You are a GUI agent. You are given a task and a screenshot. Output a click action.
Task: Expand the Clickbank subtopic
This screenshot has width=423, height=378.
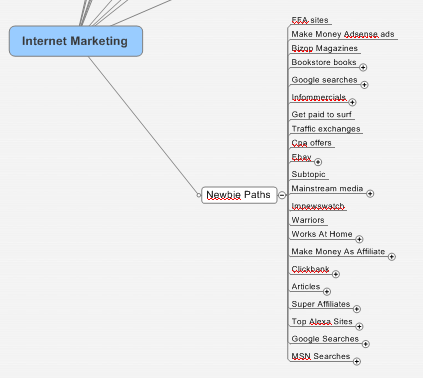[336, 274]
